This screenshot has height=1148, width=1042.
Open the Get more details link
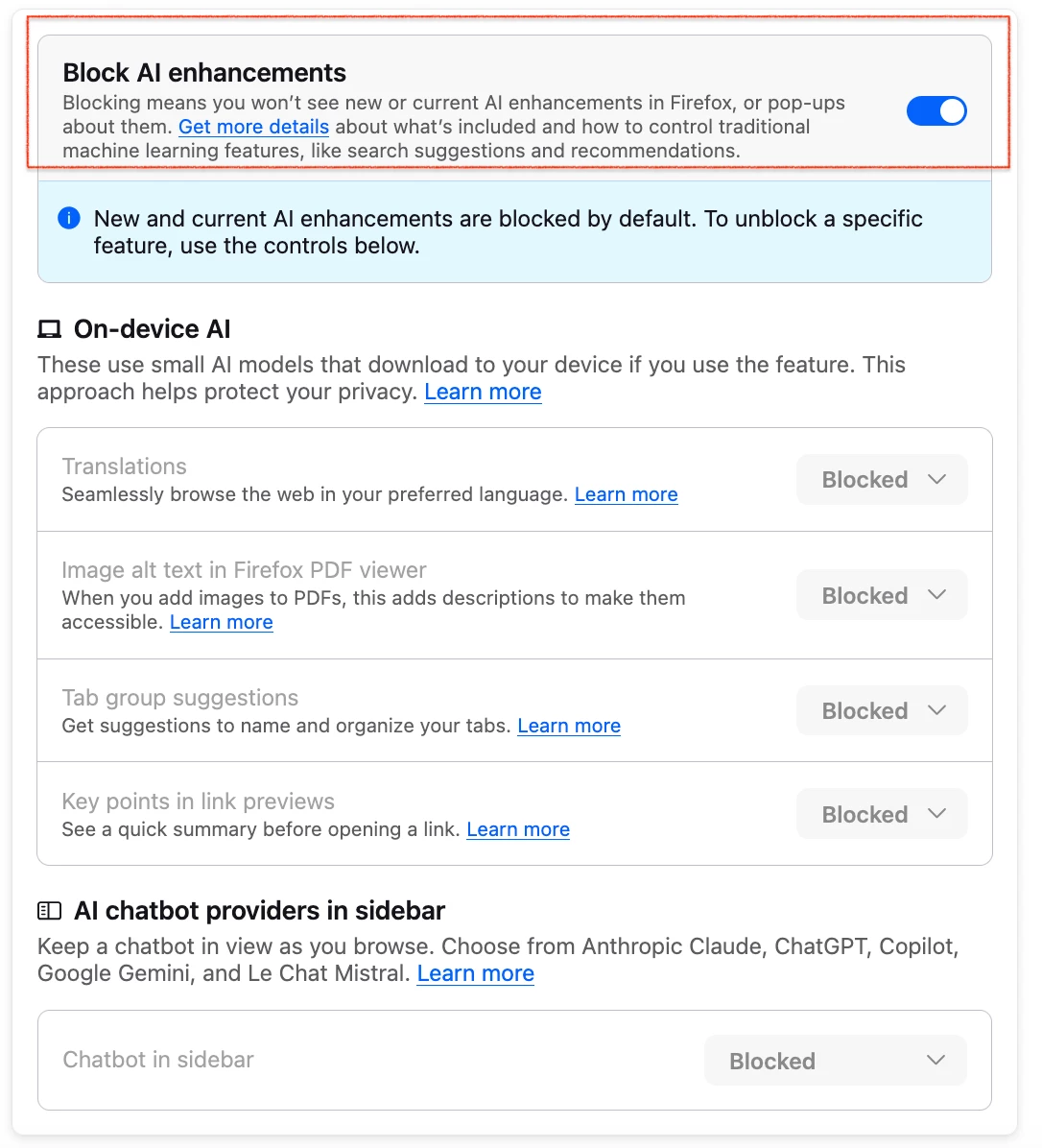(253, 127)
